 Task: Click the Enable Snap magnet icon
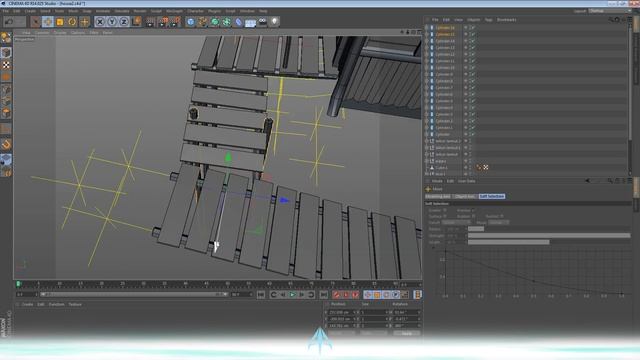[x=6, y=144]
